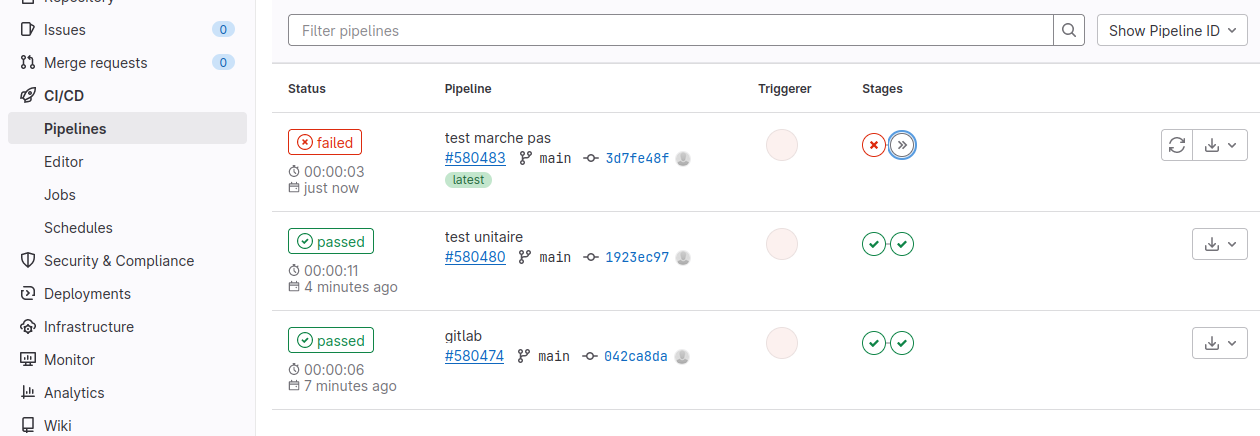Screen dimensions: 1260x436
Task: Click the skipped stage icon for pipeline #580483
Action: [x=902, y=145]
